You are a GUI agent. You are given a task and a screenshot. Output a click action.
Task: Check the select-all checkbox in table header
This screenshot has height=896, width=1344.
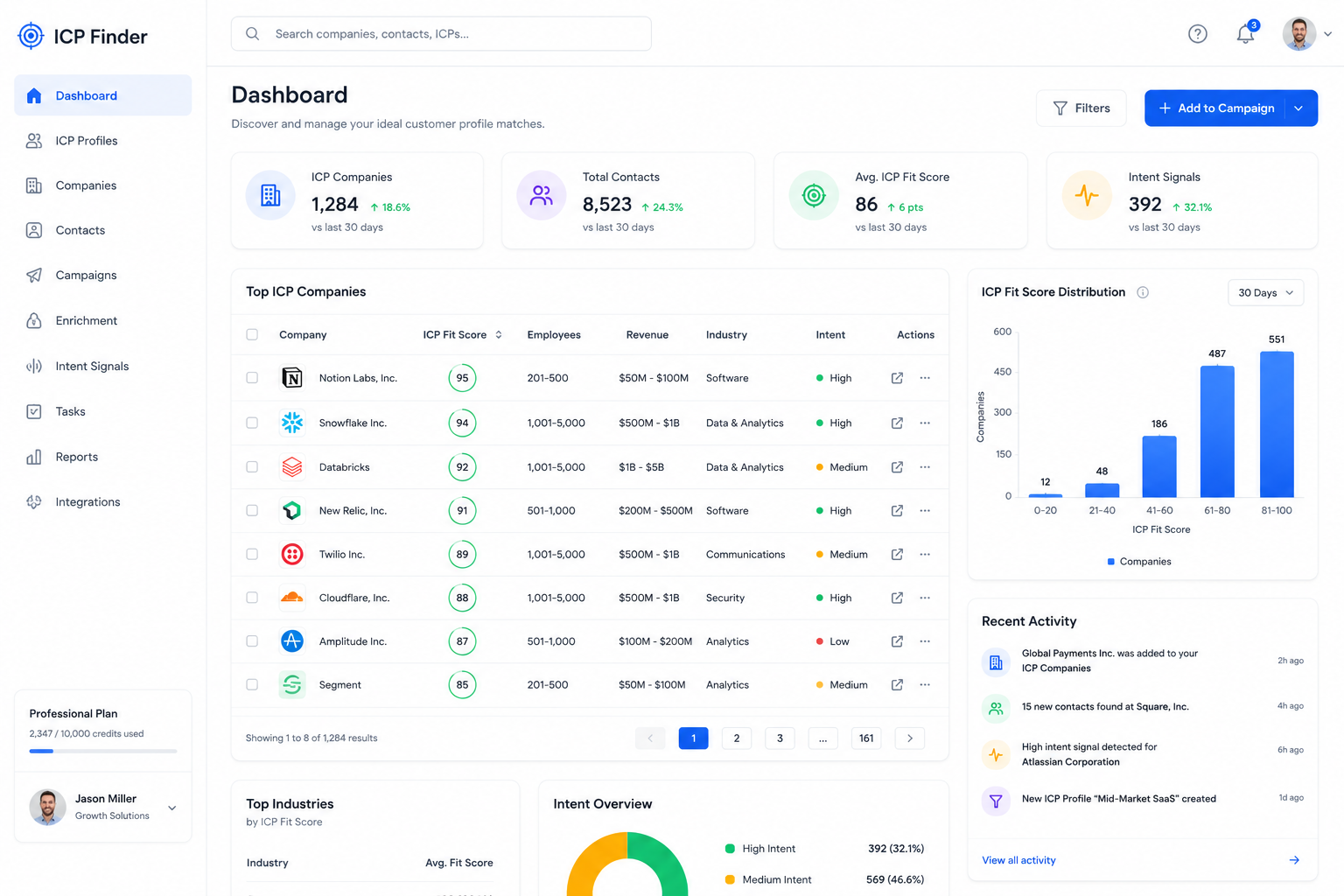tap(252, 334)
